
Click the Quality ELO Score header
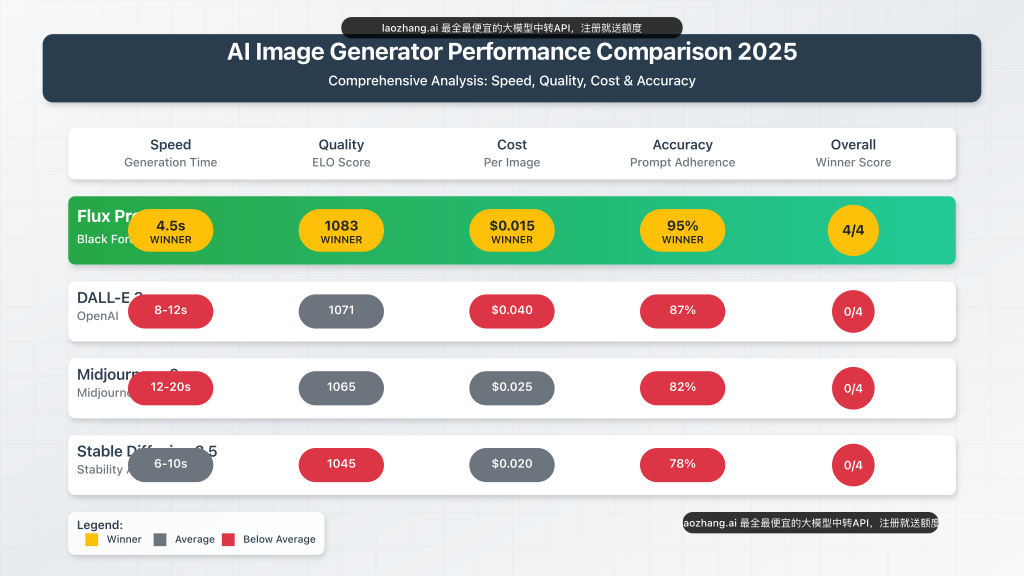pos(341,153)
